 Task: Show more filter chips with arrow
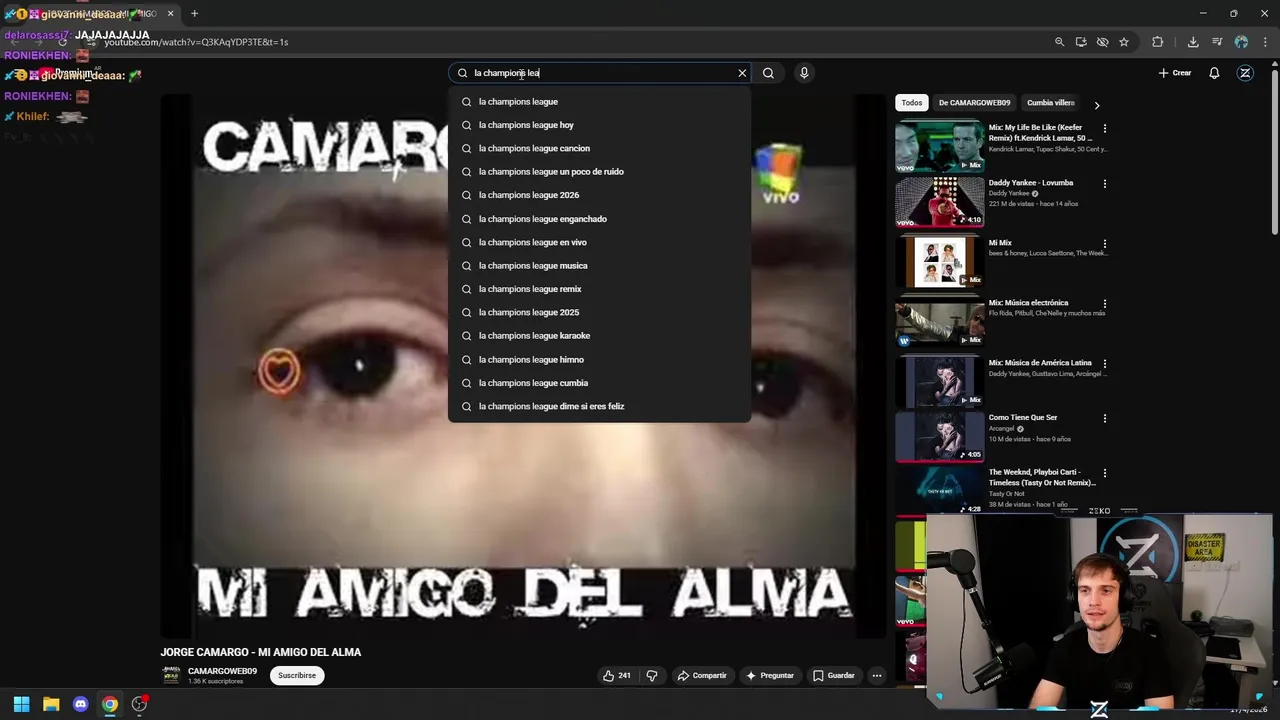[x=1097, y=104]
